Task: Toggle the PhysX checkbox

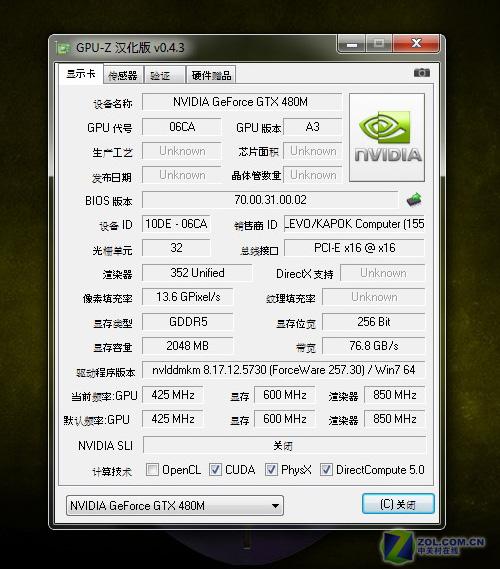Action: [271, 470]
